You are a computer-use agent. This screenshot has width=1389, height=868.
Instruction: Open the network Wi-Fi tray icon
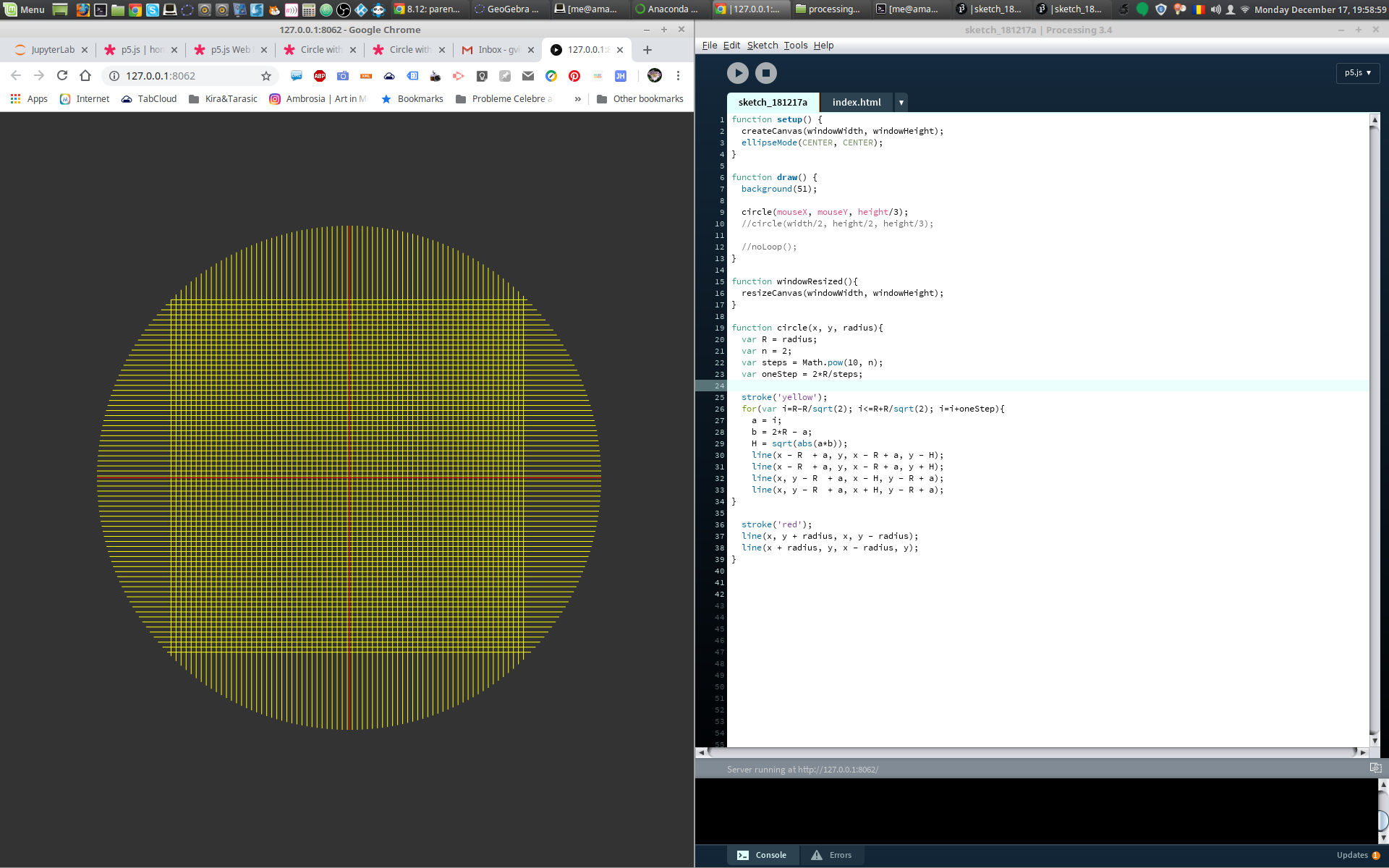[1245, 9]
